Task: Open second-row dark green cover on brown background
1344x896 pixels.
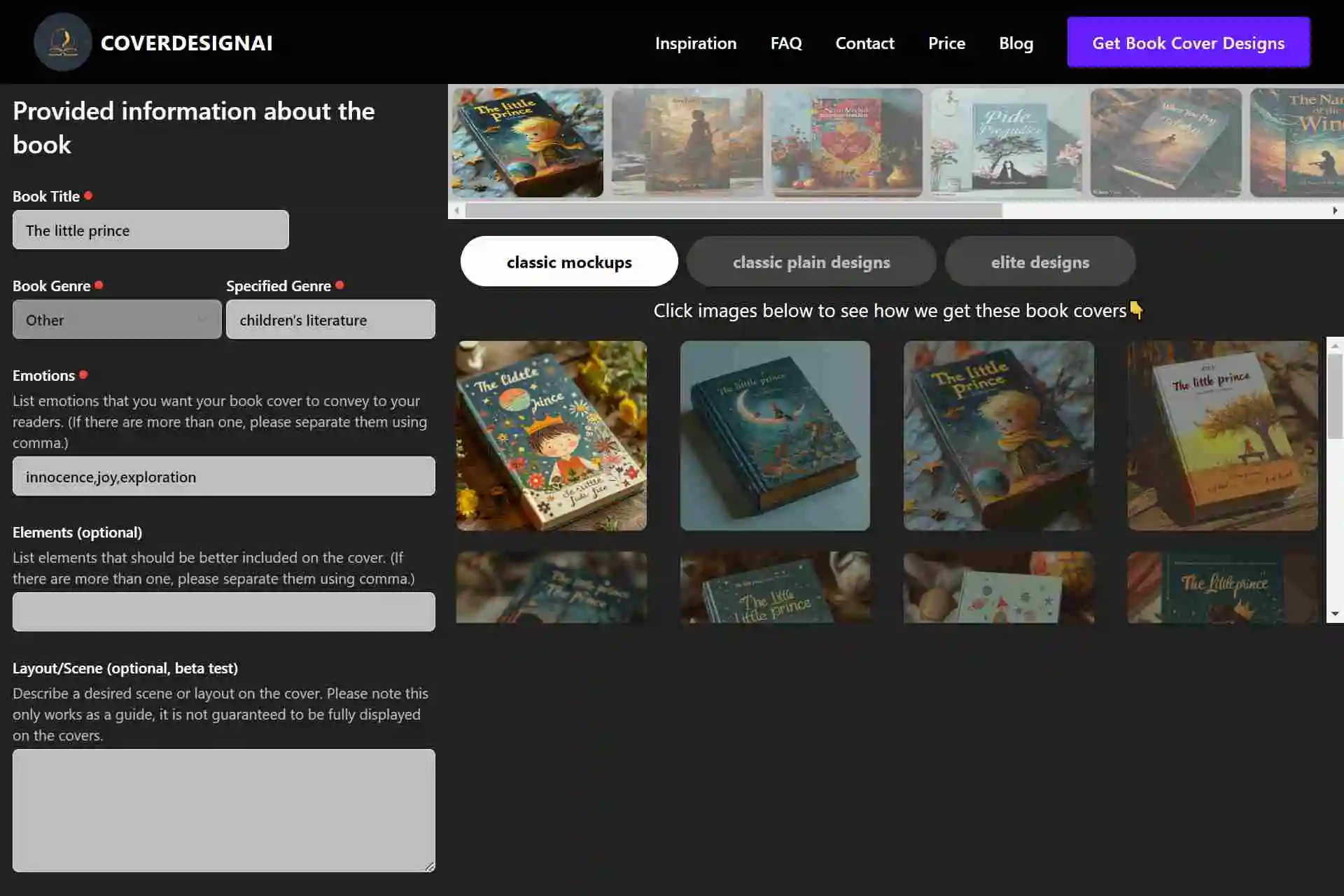Action: tap(775, 587)
